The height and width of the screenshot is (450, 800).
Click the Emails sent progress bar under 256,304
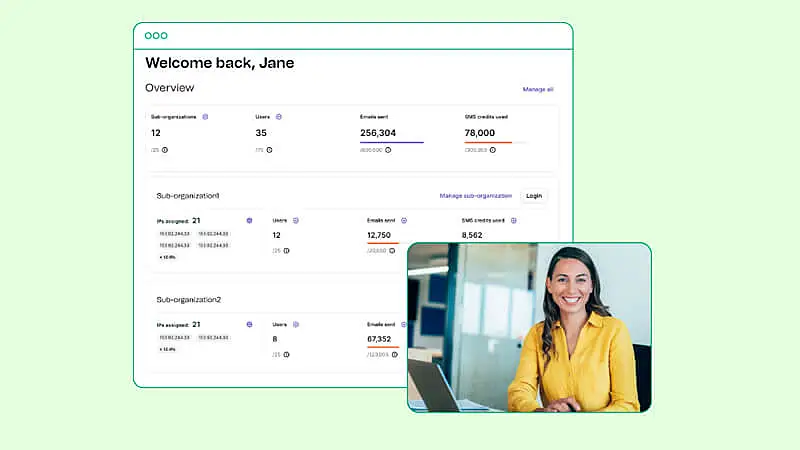391,142
